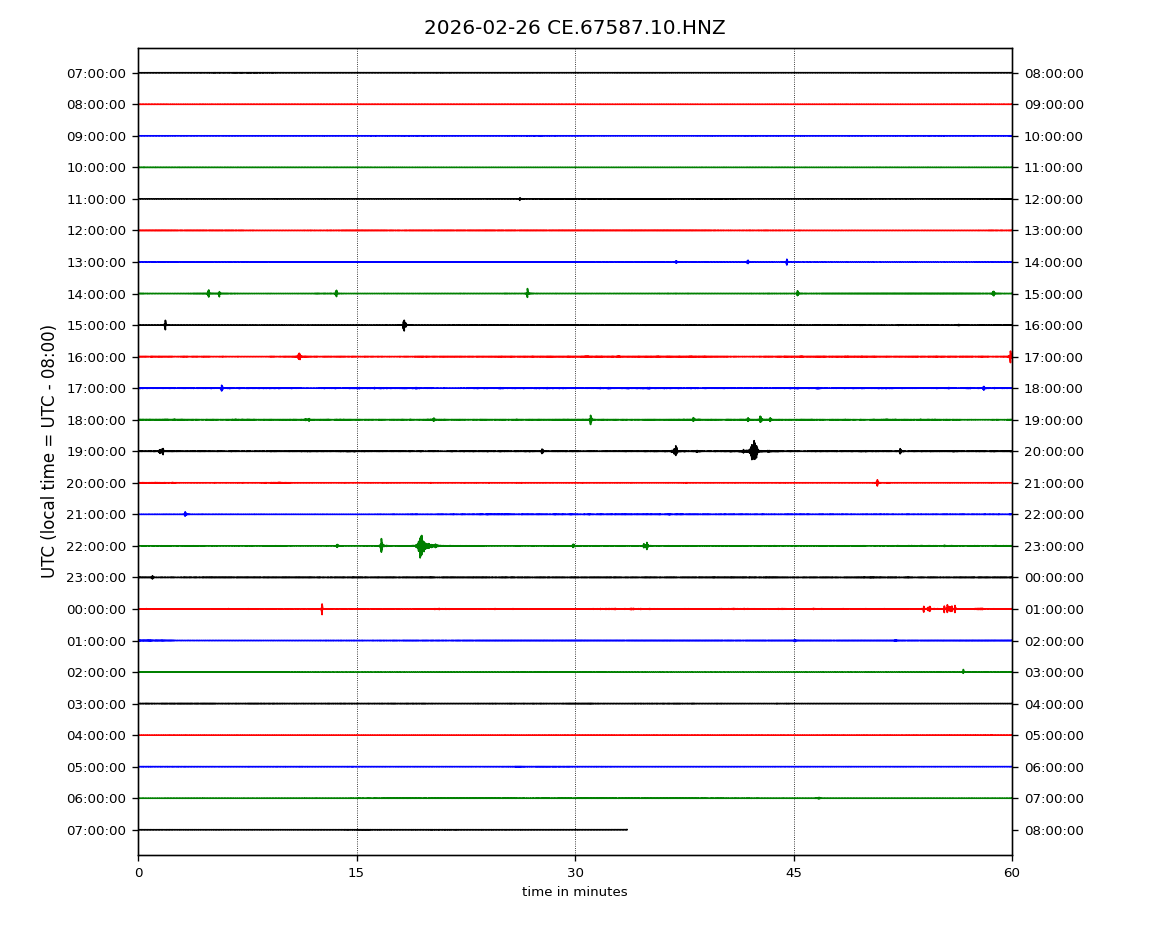This screenshot has width=1150, height=950.
Task: Click the green spike near minute 27 on 14:00:00 trace
Action: tap(527, 293)
